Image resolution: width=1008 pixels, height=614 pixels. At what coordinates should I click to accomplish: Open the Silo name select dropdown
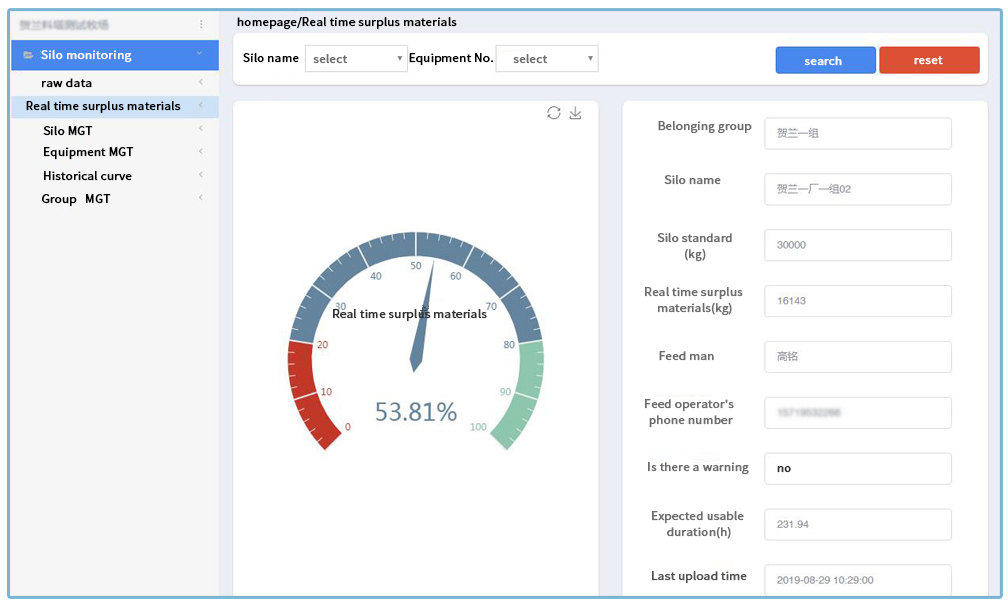click(x=356, y=59)
